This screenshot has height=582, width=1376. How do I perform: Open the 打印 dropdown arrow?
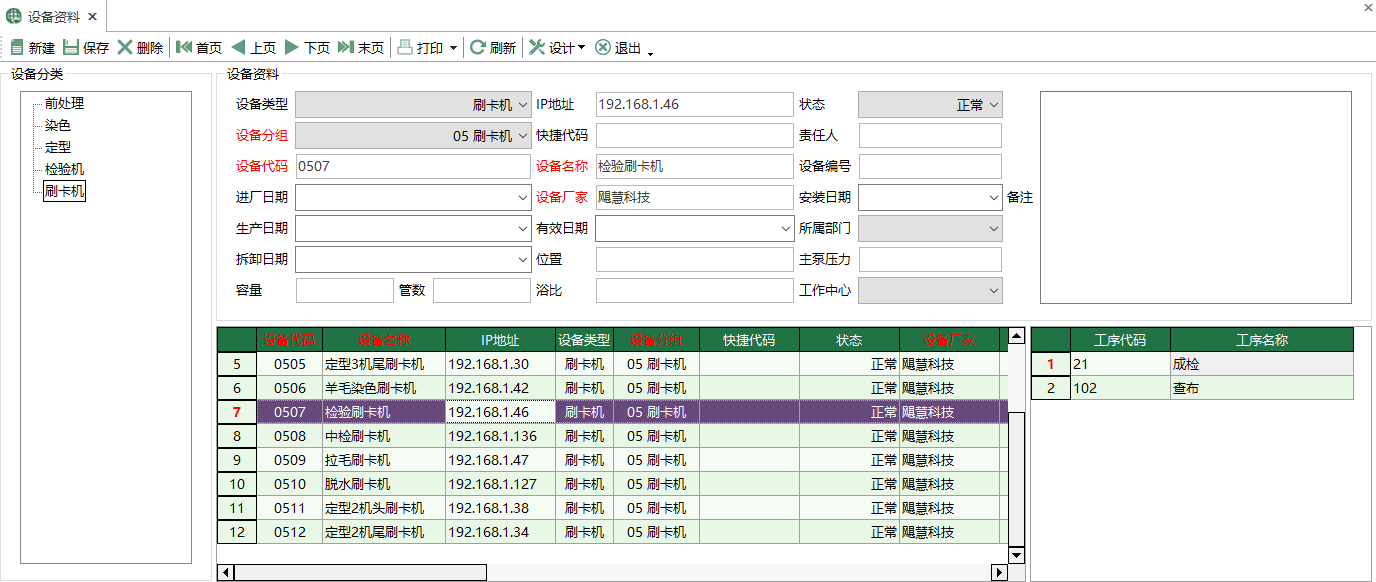point(453,48)
